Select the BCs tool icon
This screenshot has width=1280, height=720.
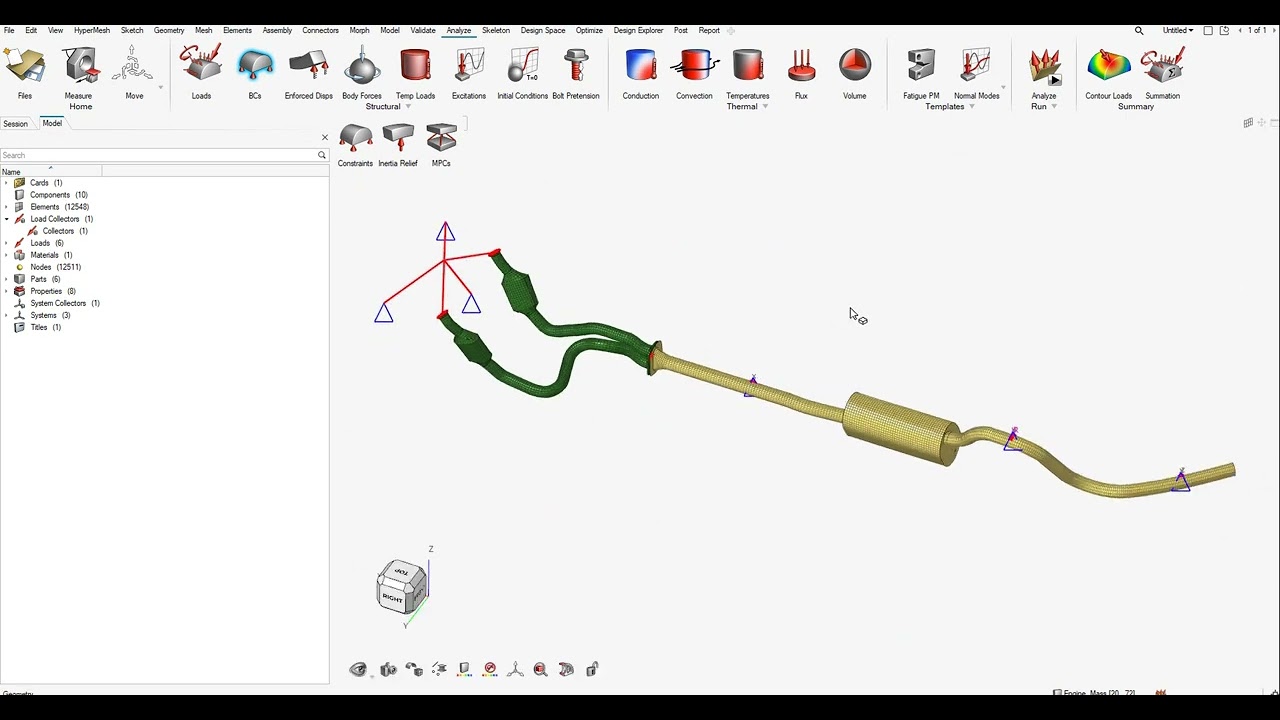(255, 74)
